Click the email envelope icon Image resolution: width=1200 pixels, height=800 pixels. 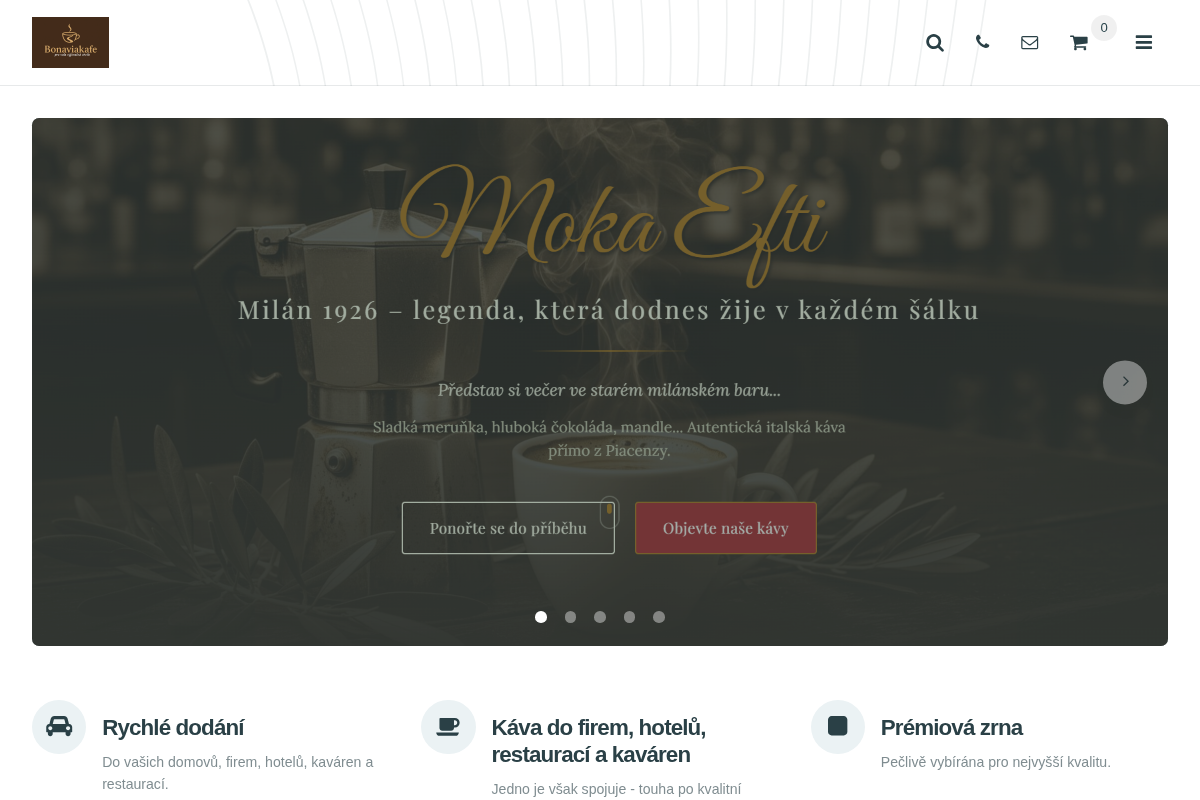(x=1029, y=42)
